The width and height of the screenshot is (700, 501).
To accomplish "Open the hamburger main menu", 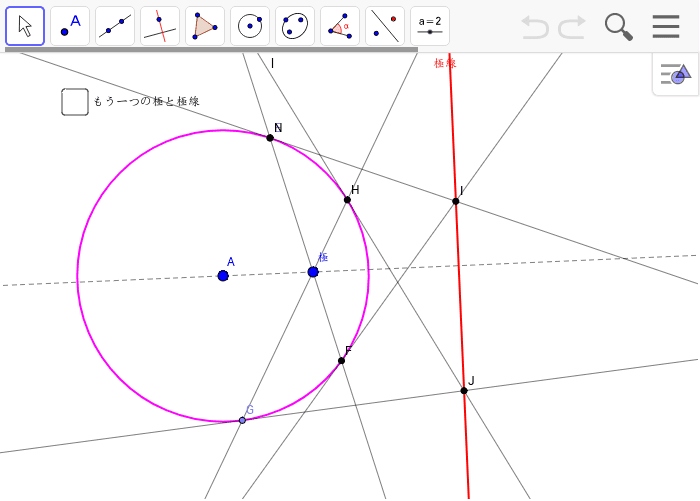I will coord(666,26).
